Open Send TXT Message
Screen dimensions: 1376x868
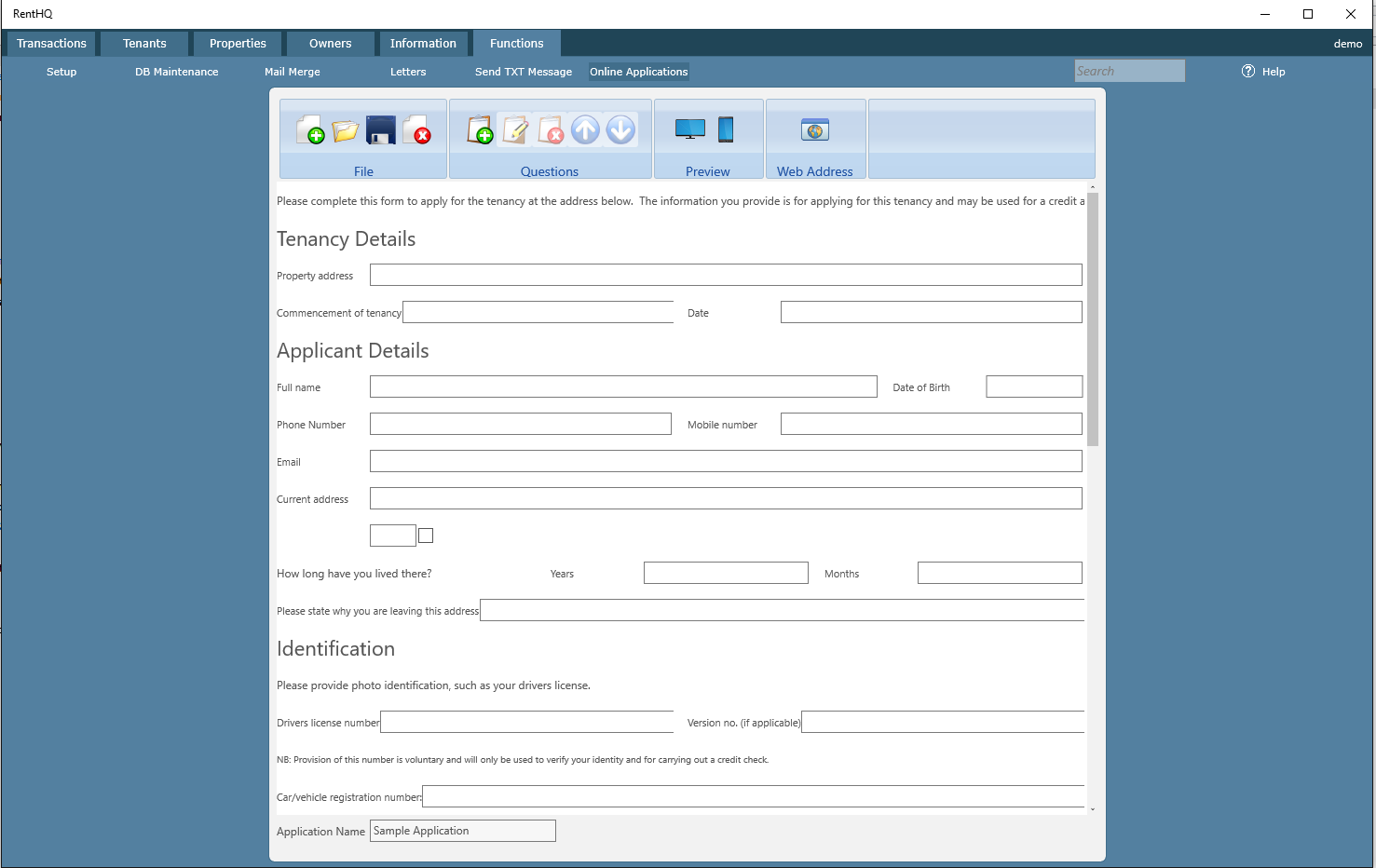click(x=524, y=72)
